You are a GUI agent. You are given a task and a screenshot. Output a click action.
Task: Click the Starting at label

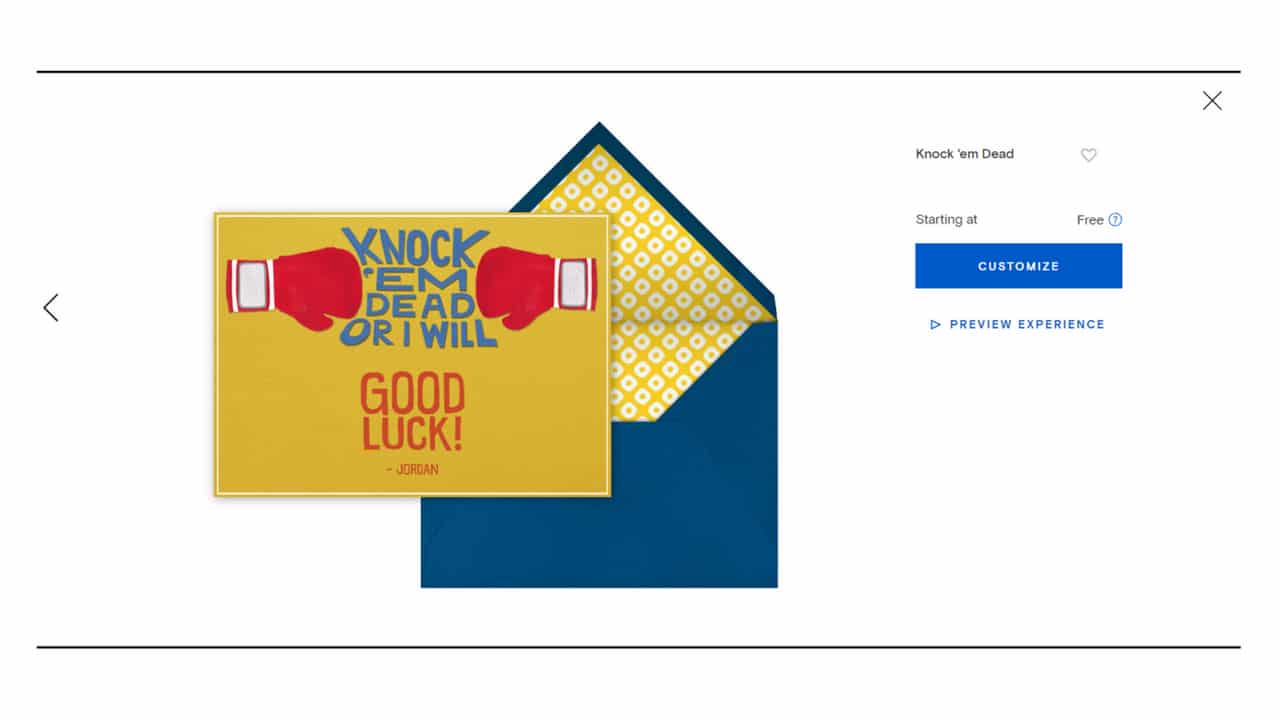(946, 220)
